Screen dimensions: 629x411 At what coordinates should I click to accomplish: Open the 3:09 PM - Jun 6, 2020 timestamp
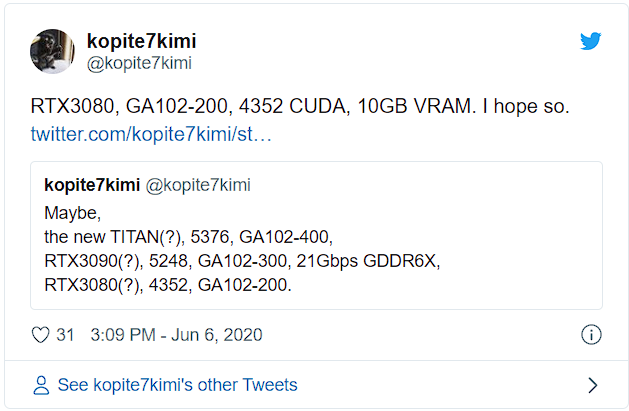(177, 335)
